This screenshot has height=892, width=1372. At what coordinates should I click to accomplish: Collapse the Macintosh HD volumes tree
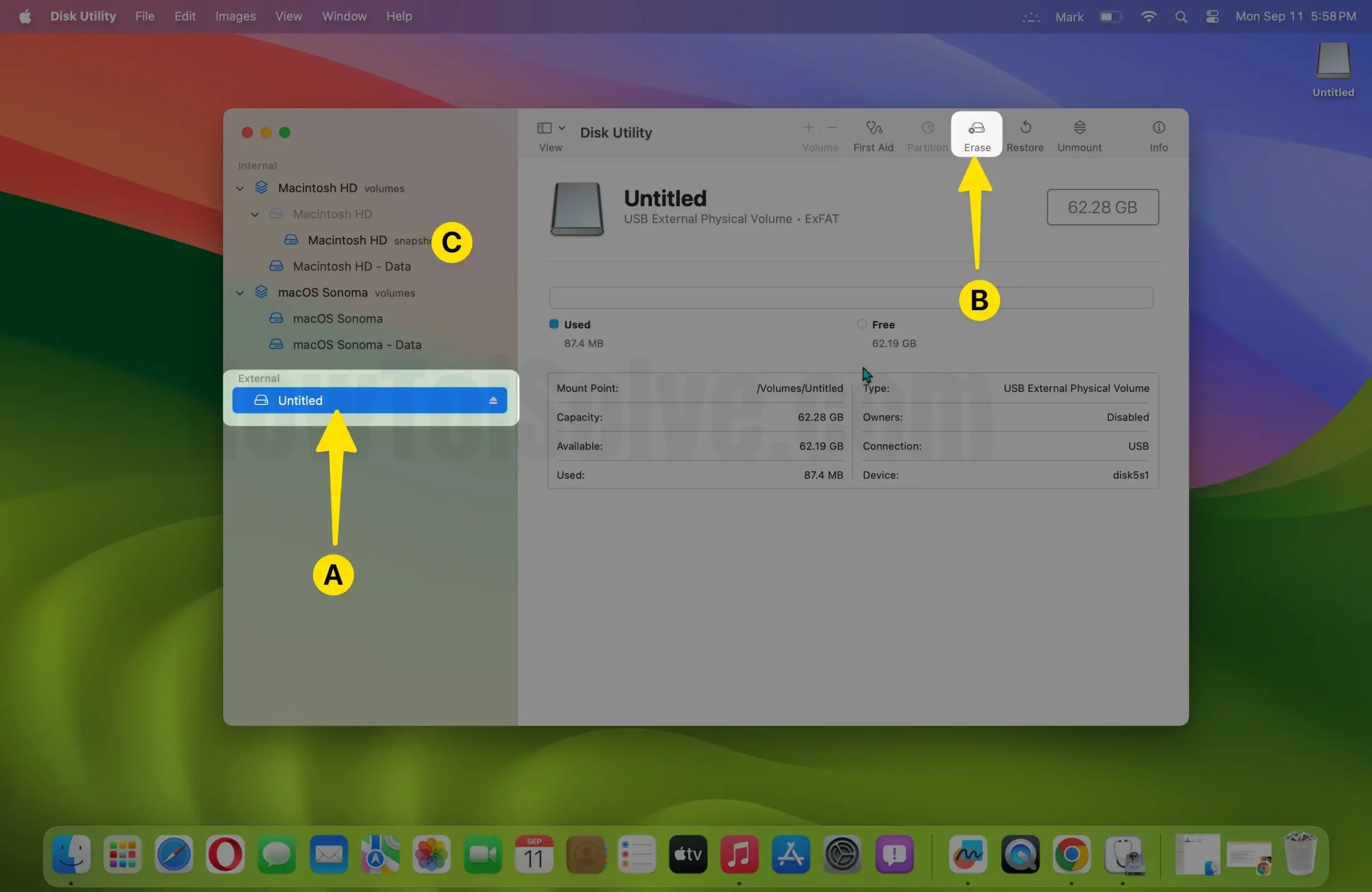[240, 188]
